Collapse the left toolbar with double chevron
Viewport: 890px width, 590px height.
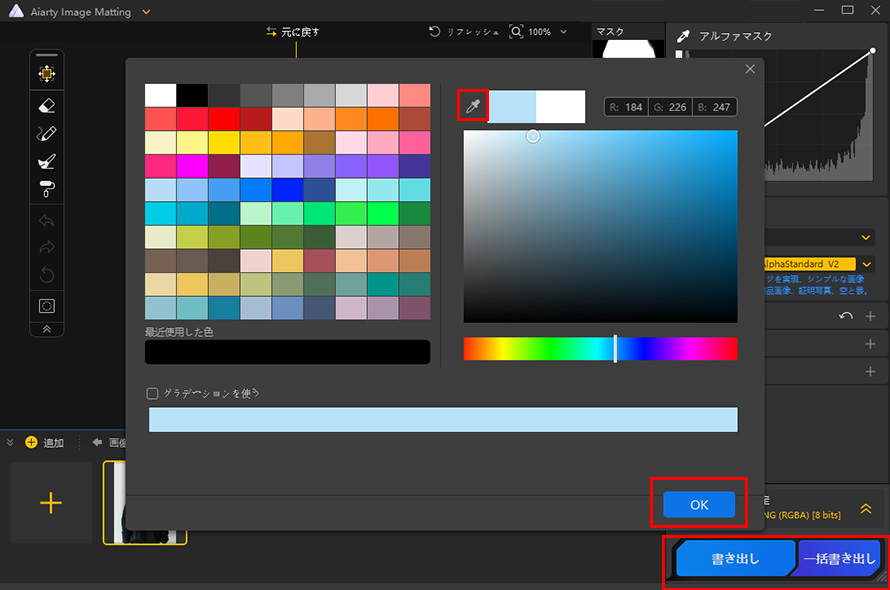pos(47,329)
